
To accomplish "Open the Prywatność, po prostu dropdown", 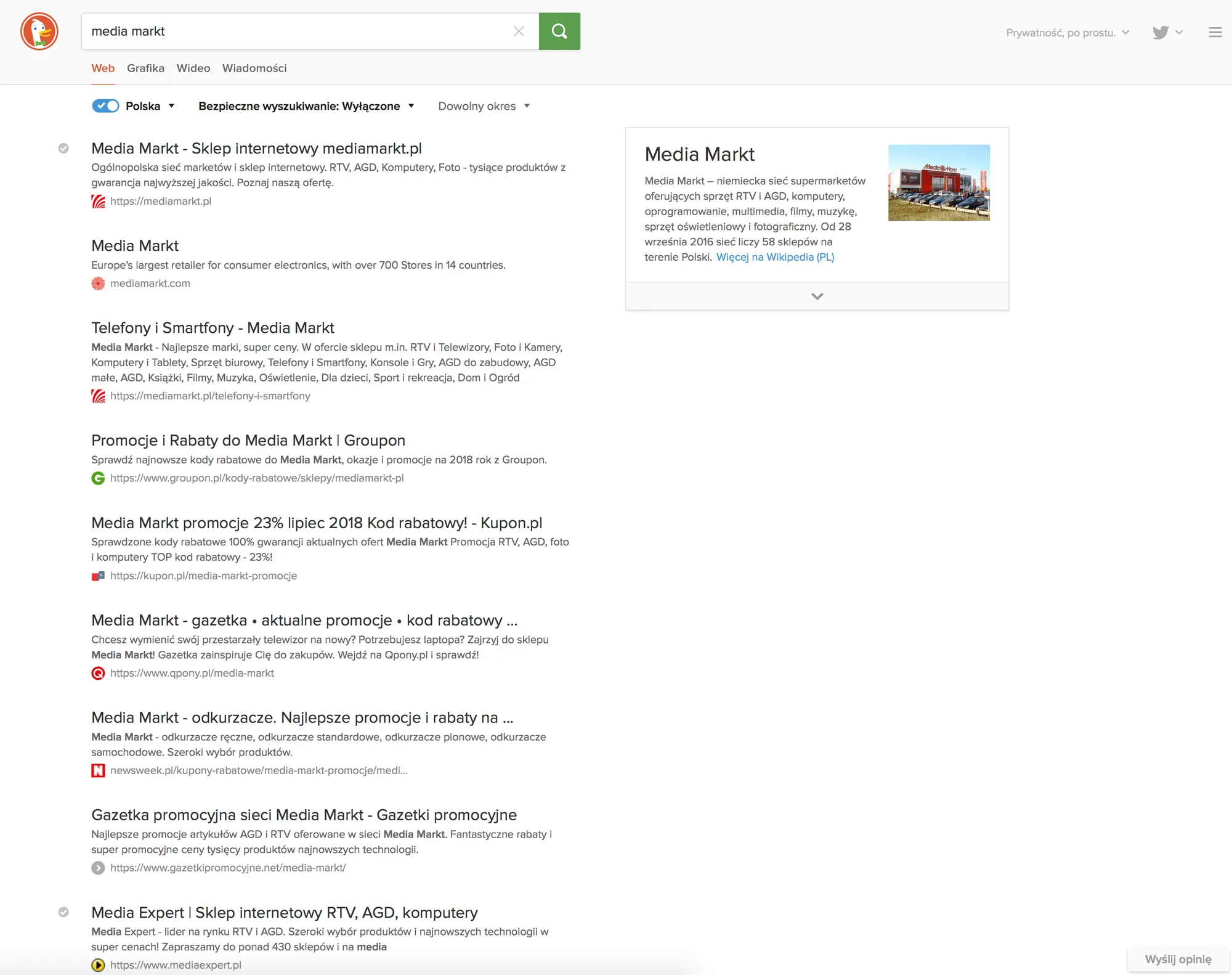I will [x=1068, y=33].
